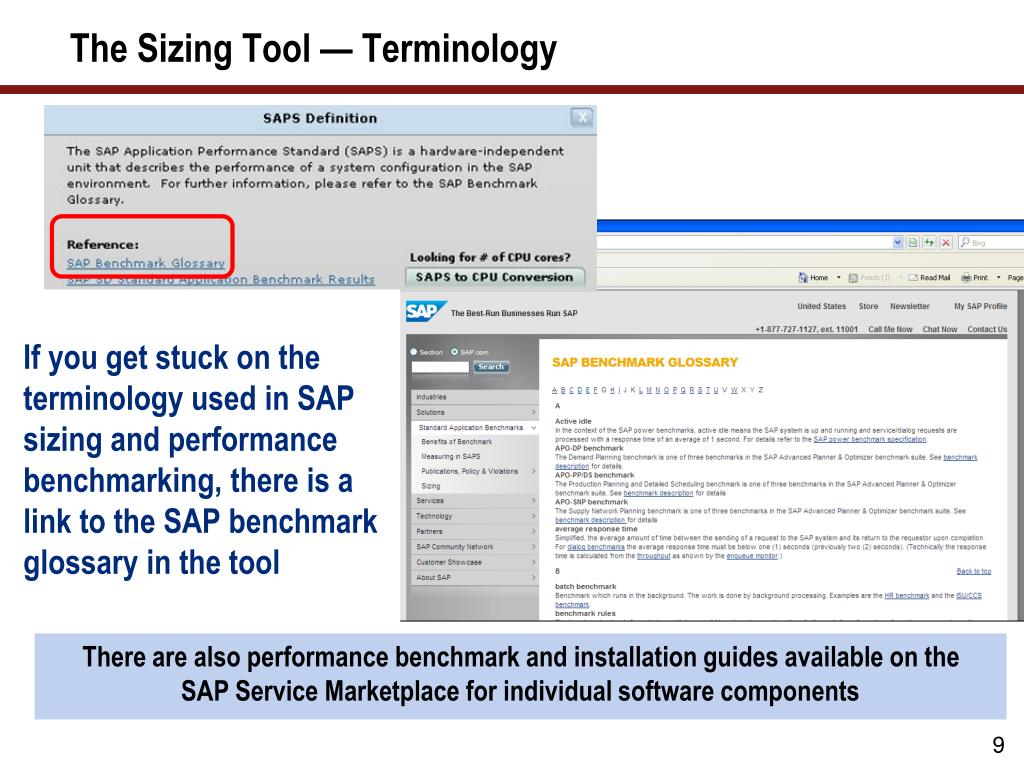Open the ISU/CCS benchmark link

click(x=968, y=596)
